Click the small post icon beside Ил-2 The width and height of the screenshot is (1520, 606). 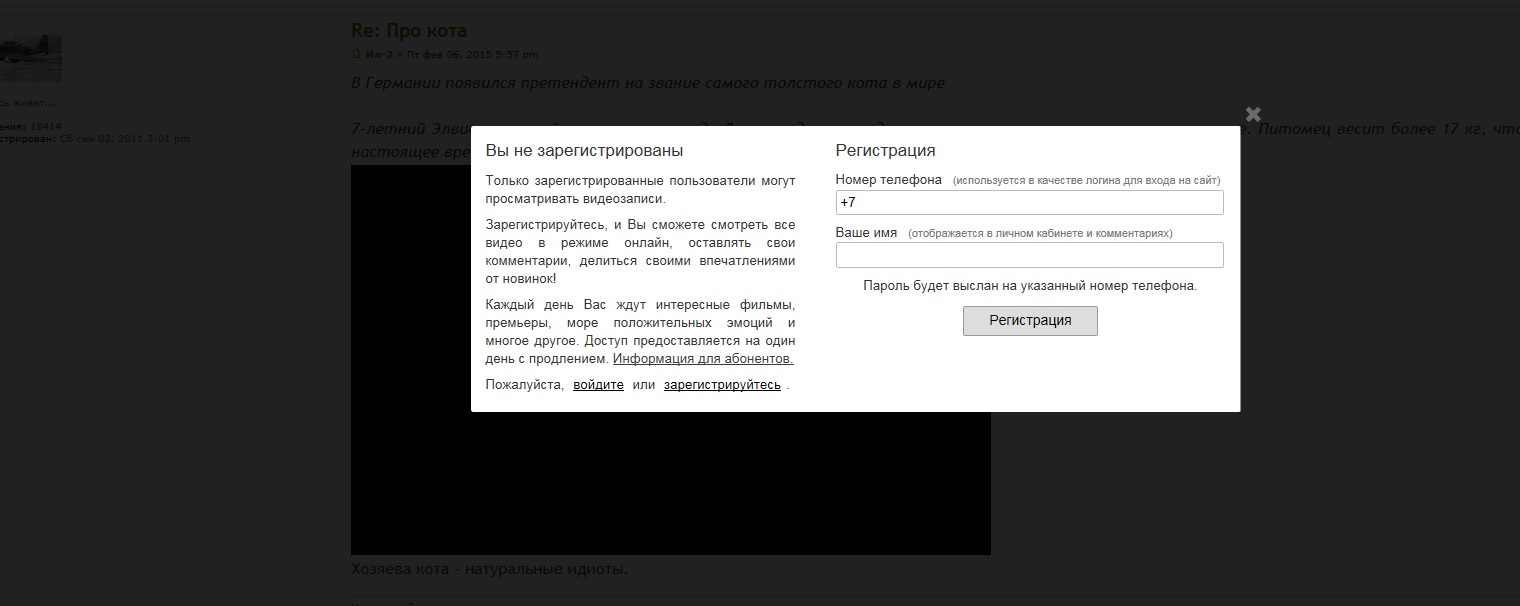356,54
